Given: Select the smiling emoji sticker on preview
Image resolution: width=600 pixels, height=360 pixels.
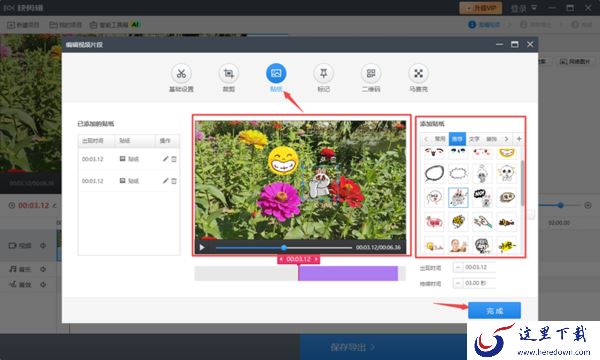Looking at the screenshot, I should coord(283,160).
